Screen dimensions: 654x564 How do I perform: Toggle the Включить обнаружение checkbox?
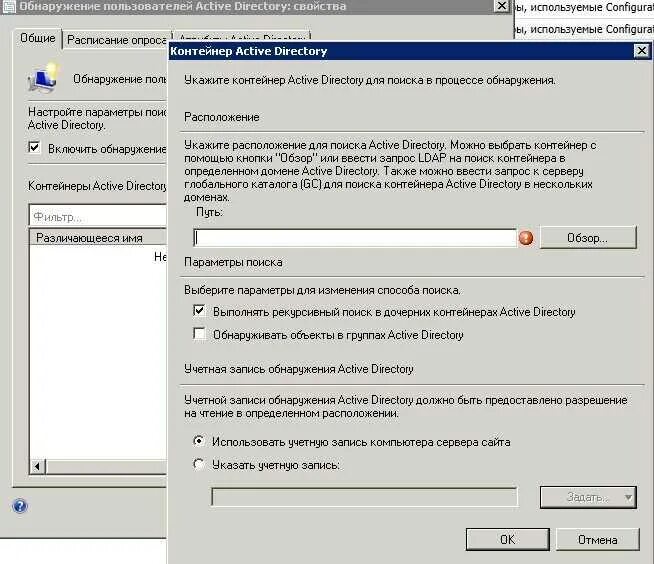coord(34,147)
